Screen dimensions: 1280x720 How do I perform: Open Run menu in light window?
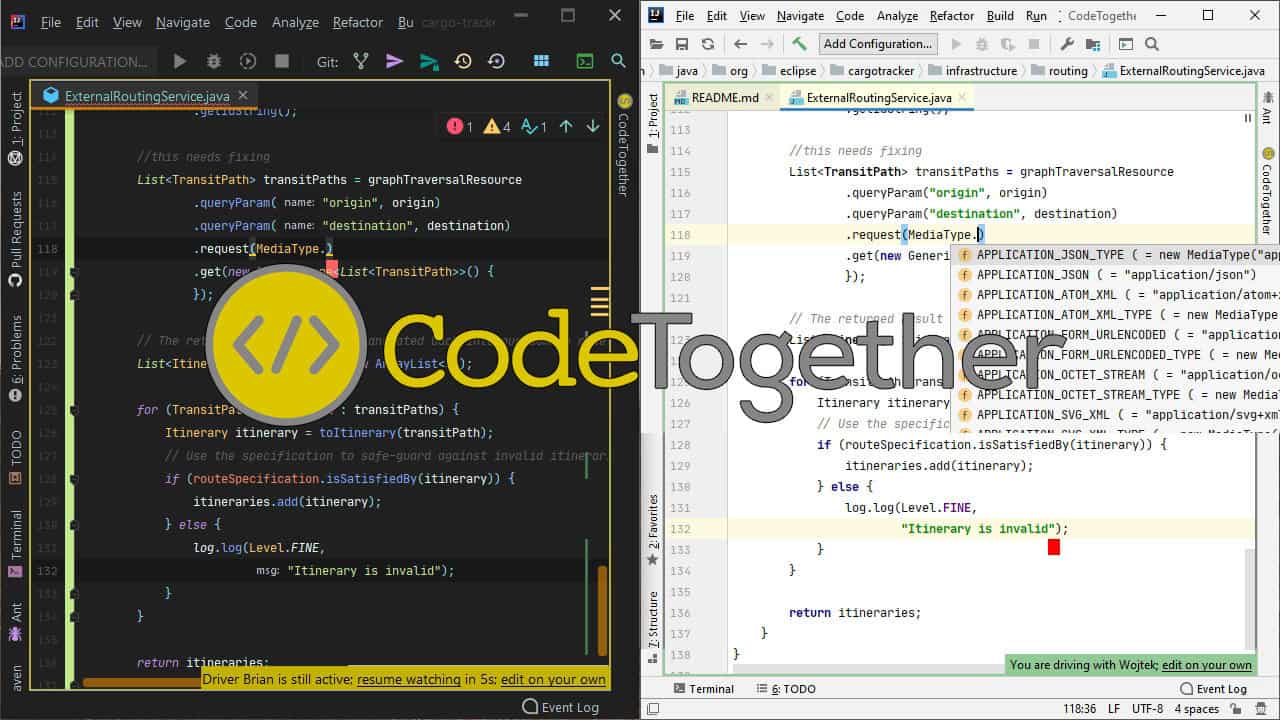pos(1036,16)
